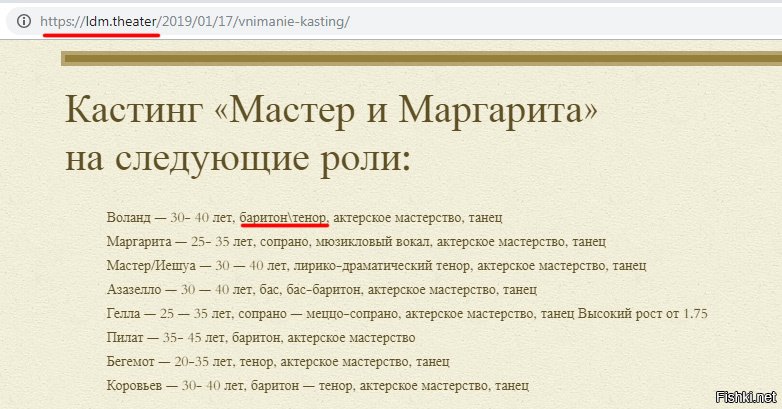
Task: Select the "Пилат" role line
Action: [261, 337]
